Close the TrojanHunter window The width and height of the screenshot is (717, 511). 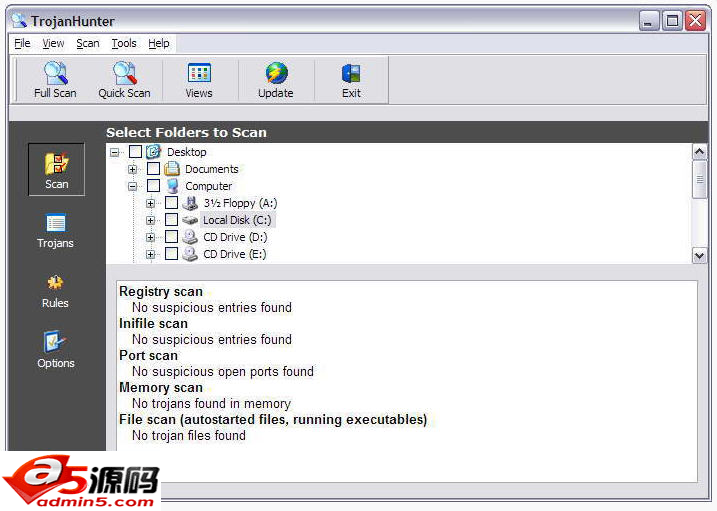pyautogui.click(x=696, y=21)
